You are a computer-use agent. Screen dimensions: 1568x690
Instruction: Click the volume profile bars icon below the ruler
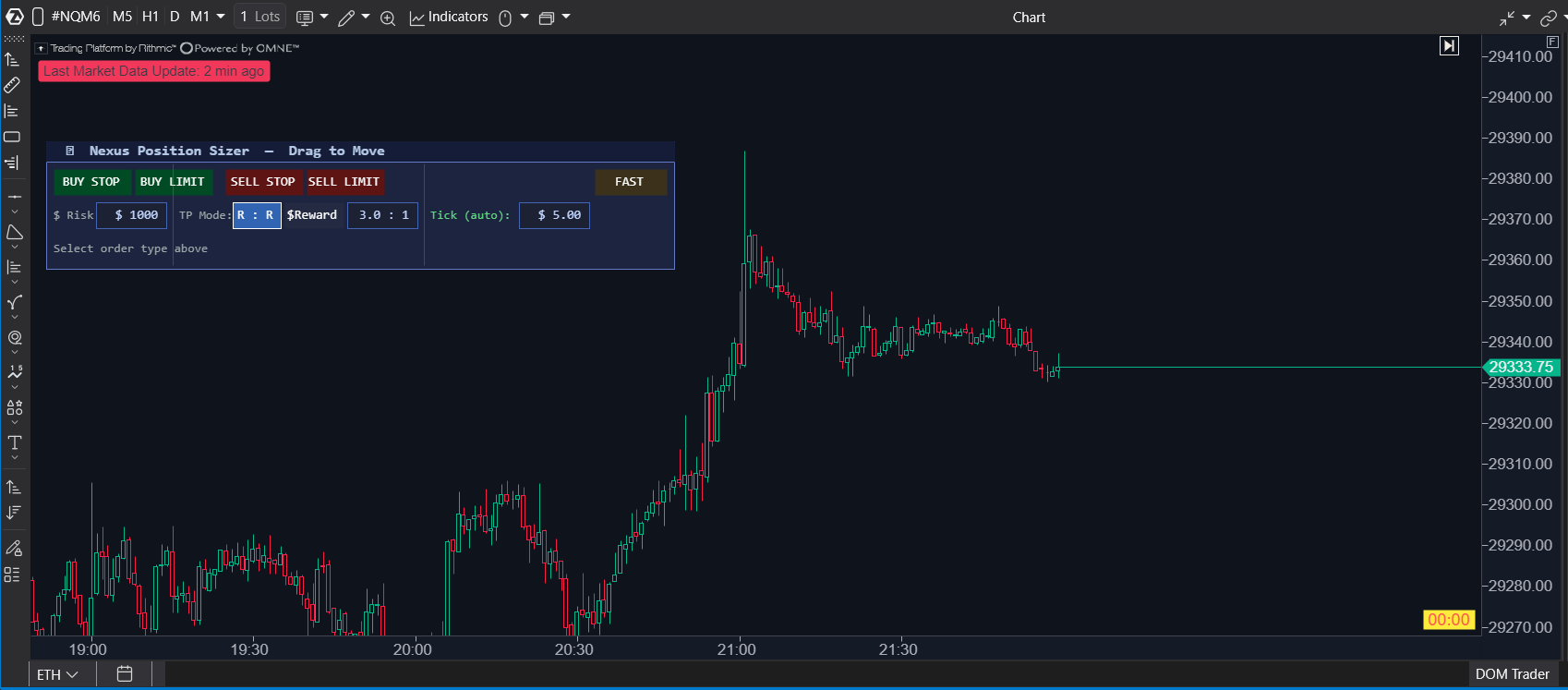click(x=12, y=111)
